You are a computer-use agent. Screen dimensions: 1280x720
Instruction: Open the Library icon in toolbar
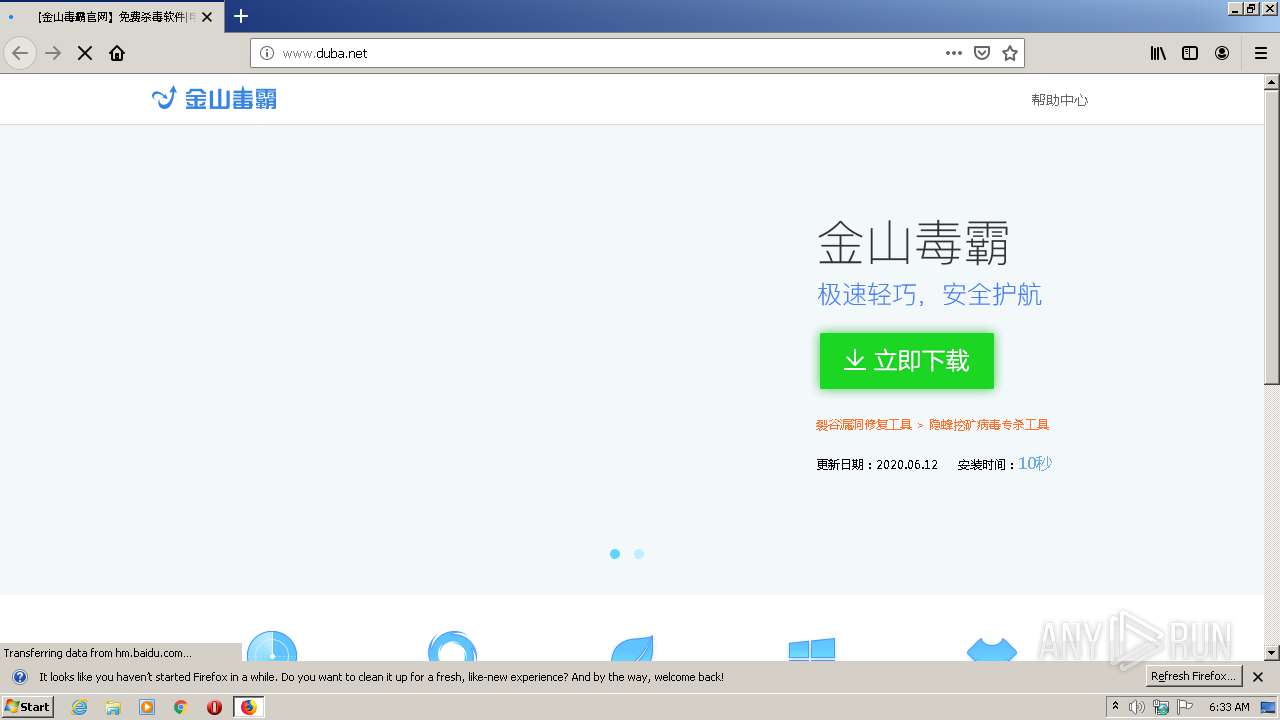(1158, 53)
